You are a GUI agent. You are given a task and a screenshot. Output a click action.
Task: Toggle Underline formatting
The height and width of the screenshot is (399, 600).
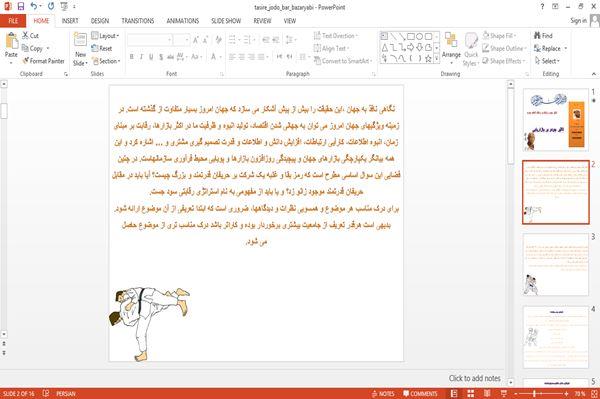152,57
